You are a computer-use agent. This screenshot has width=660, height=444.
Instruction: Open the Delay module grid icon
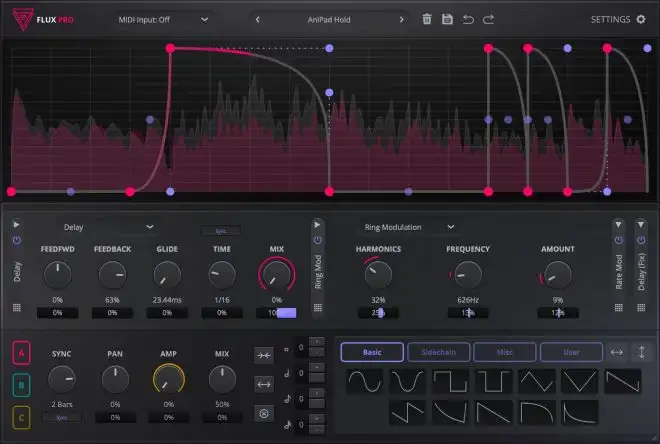17,308
